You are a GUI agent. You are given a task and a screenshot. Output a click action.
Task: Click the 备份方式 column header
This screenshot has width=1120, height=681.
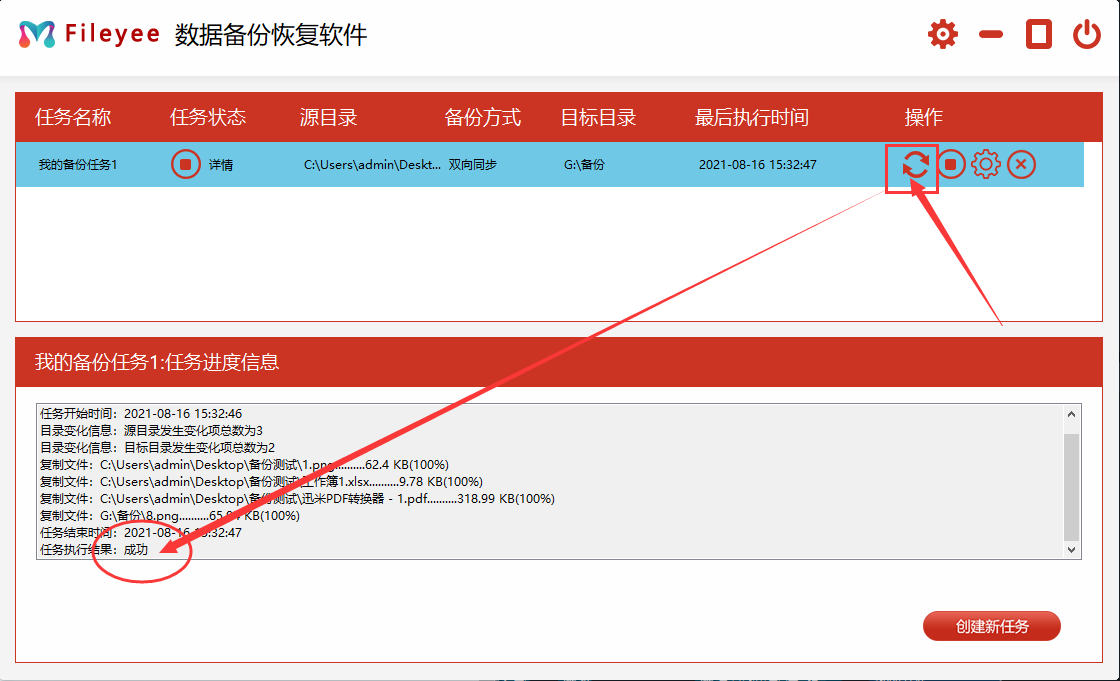482,118
